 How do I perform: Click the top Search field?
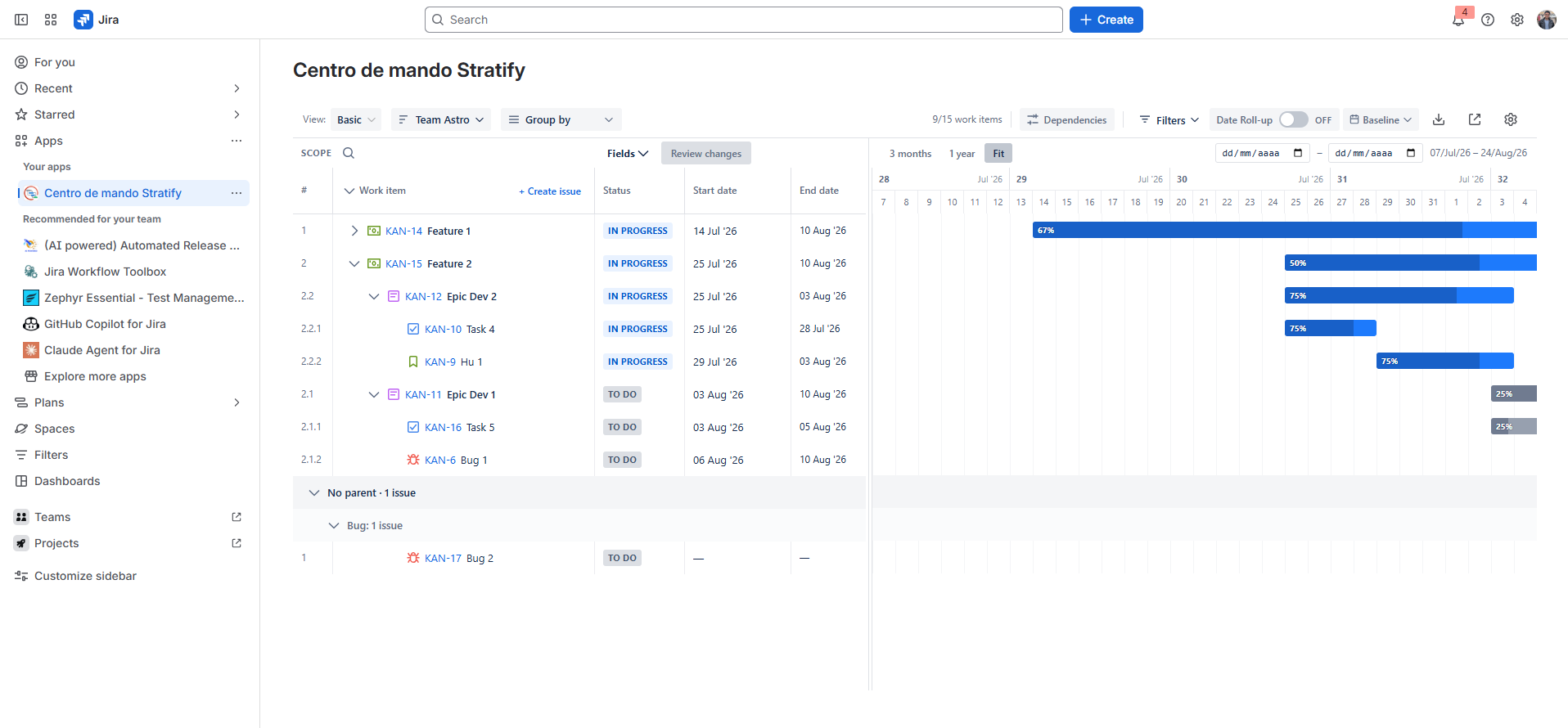744,20
